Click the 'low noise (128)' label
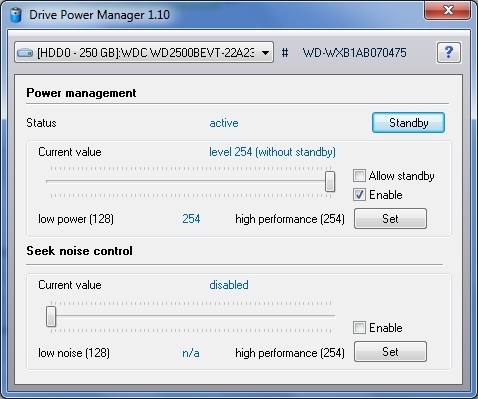The image size is (478, 399). point(74,353)
